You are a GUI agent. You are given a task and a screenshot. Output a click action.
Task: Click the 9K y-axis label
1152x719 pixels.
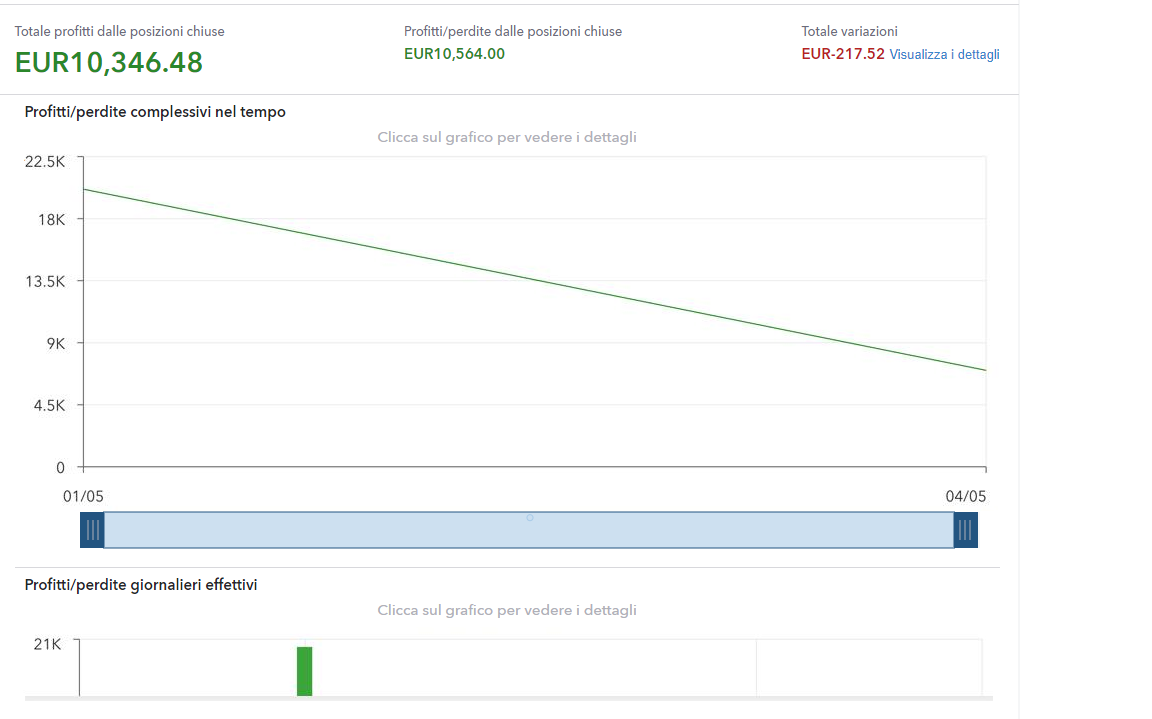click(x=56, y=344)
